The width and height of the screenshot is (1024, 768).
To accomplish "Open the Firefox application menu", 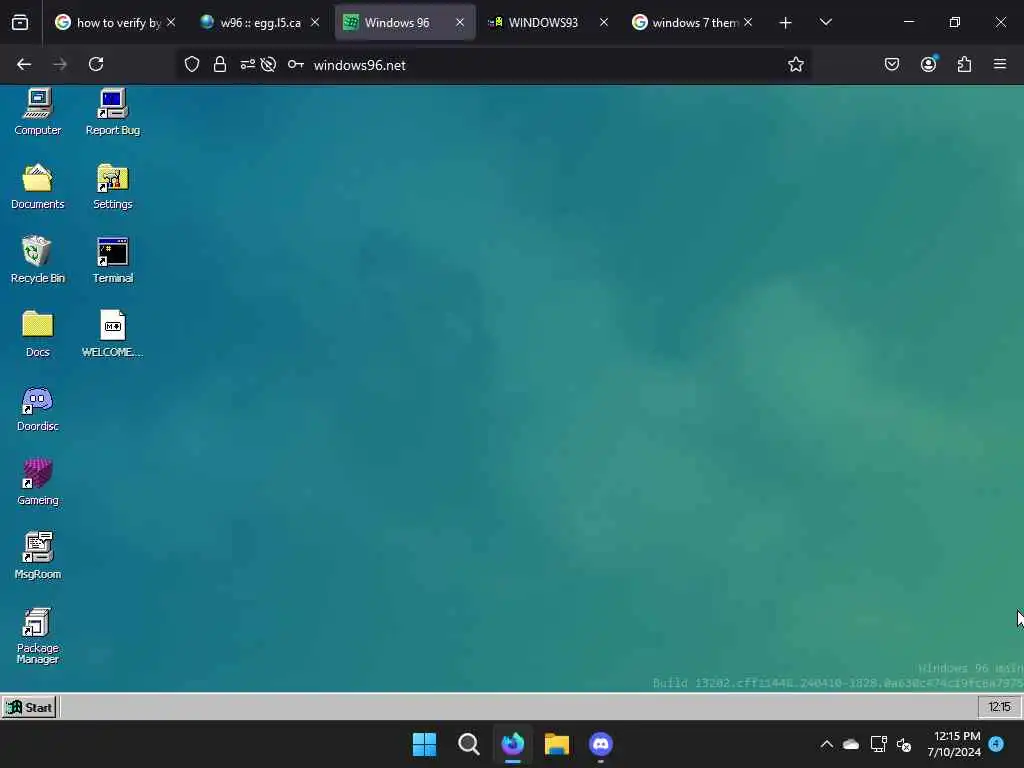I will (1000, 65).
